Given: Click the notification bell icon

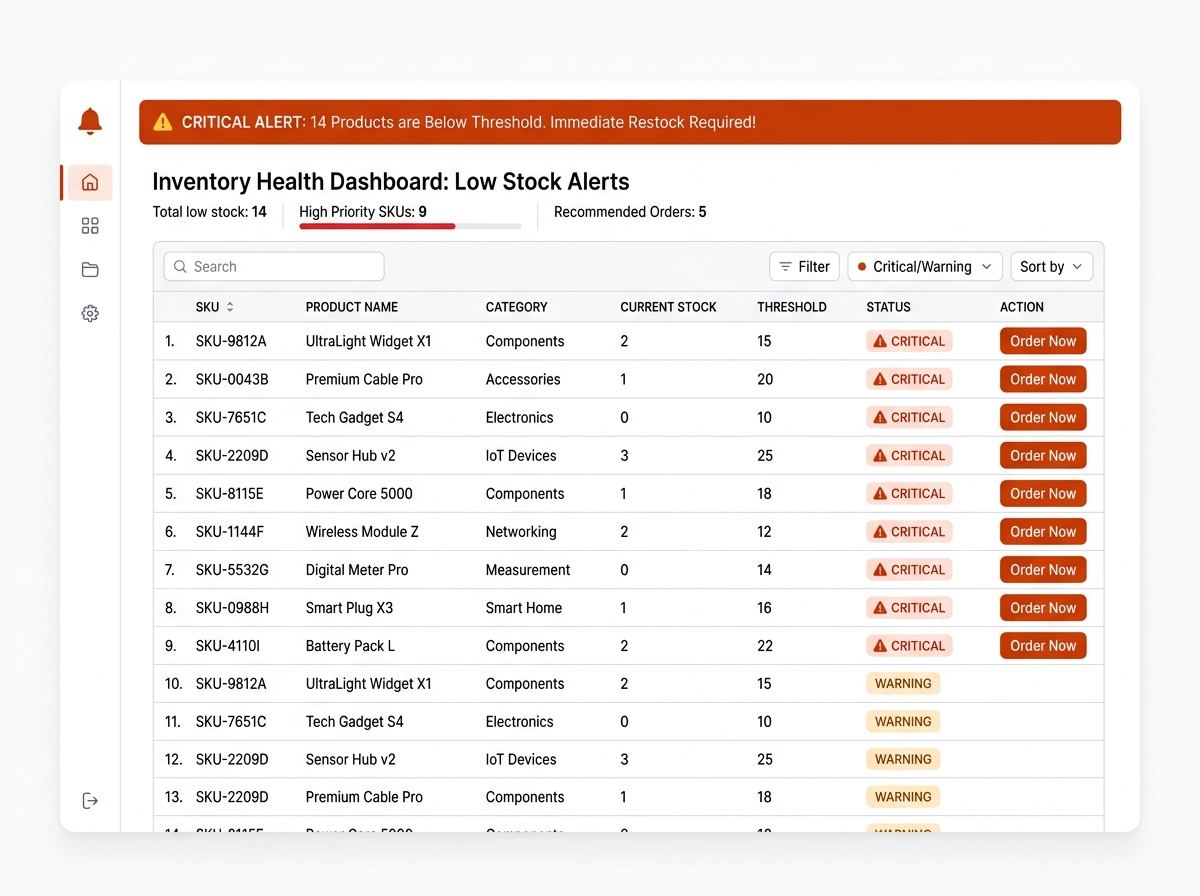Looking at the screenshot, I should coord(90,122).
